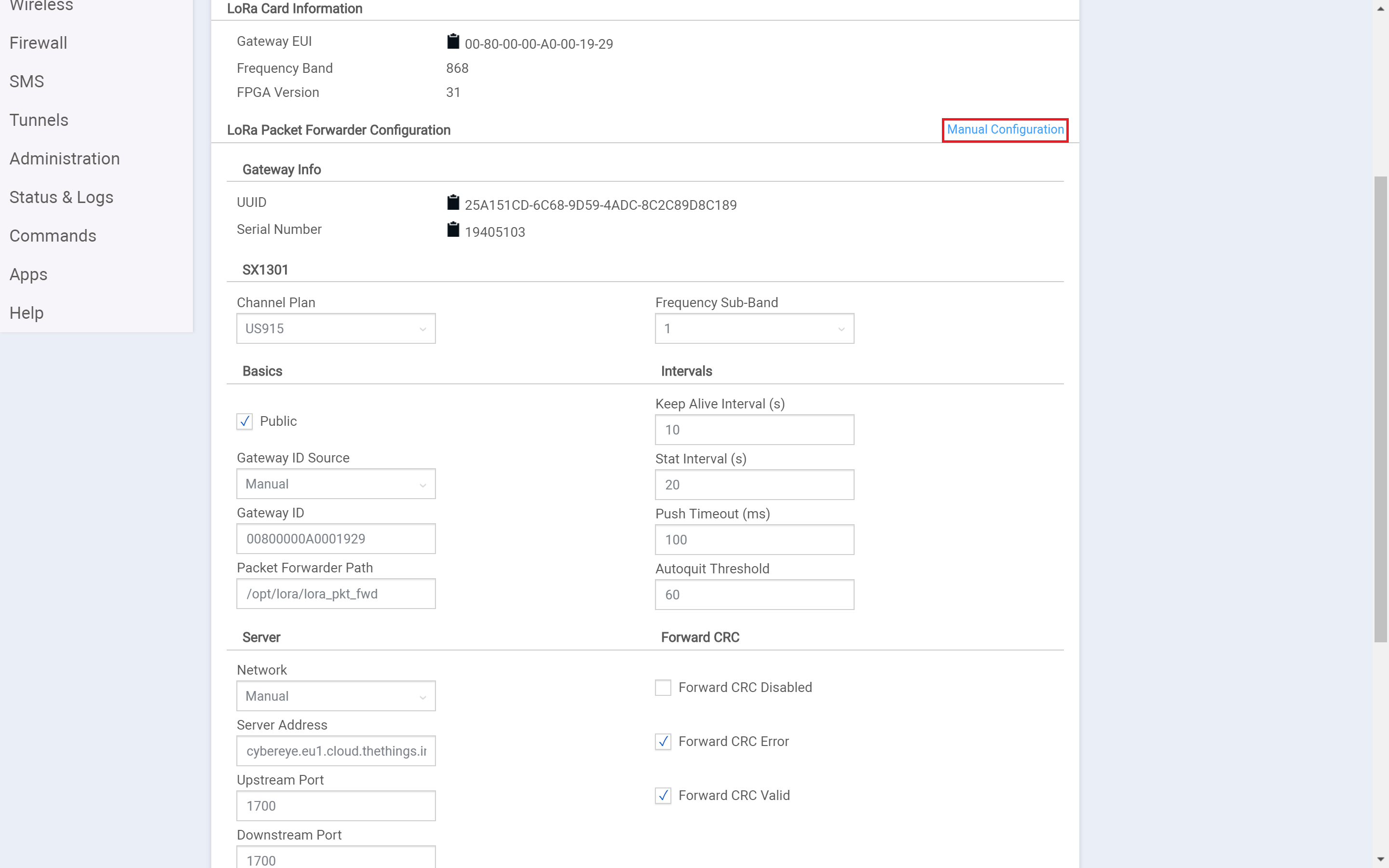Copy the UUID with its clipboard icon

(453, 202)
